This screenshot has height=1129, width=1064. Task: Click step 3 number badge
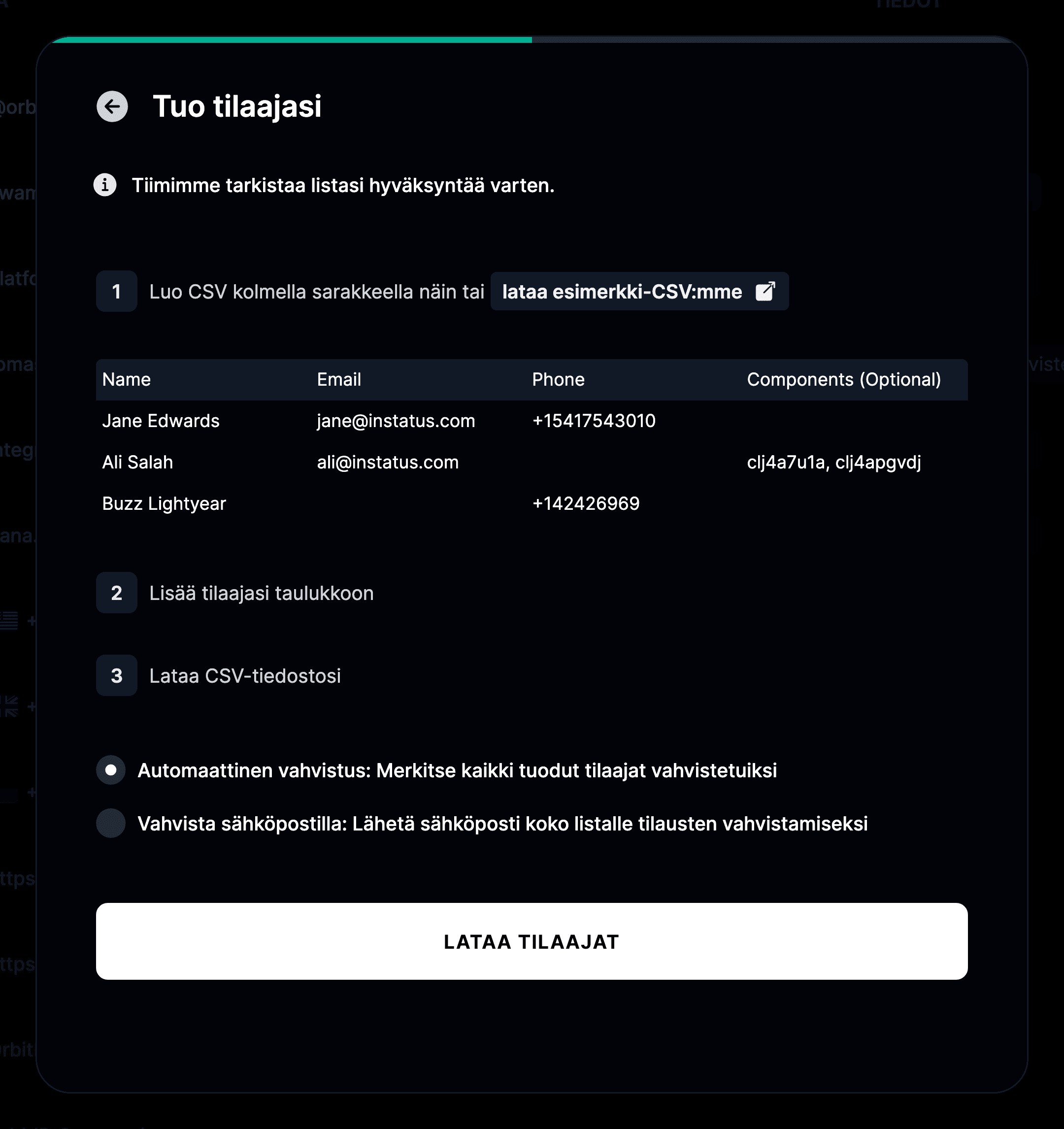tap(116, 676)
